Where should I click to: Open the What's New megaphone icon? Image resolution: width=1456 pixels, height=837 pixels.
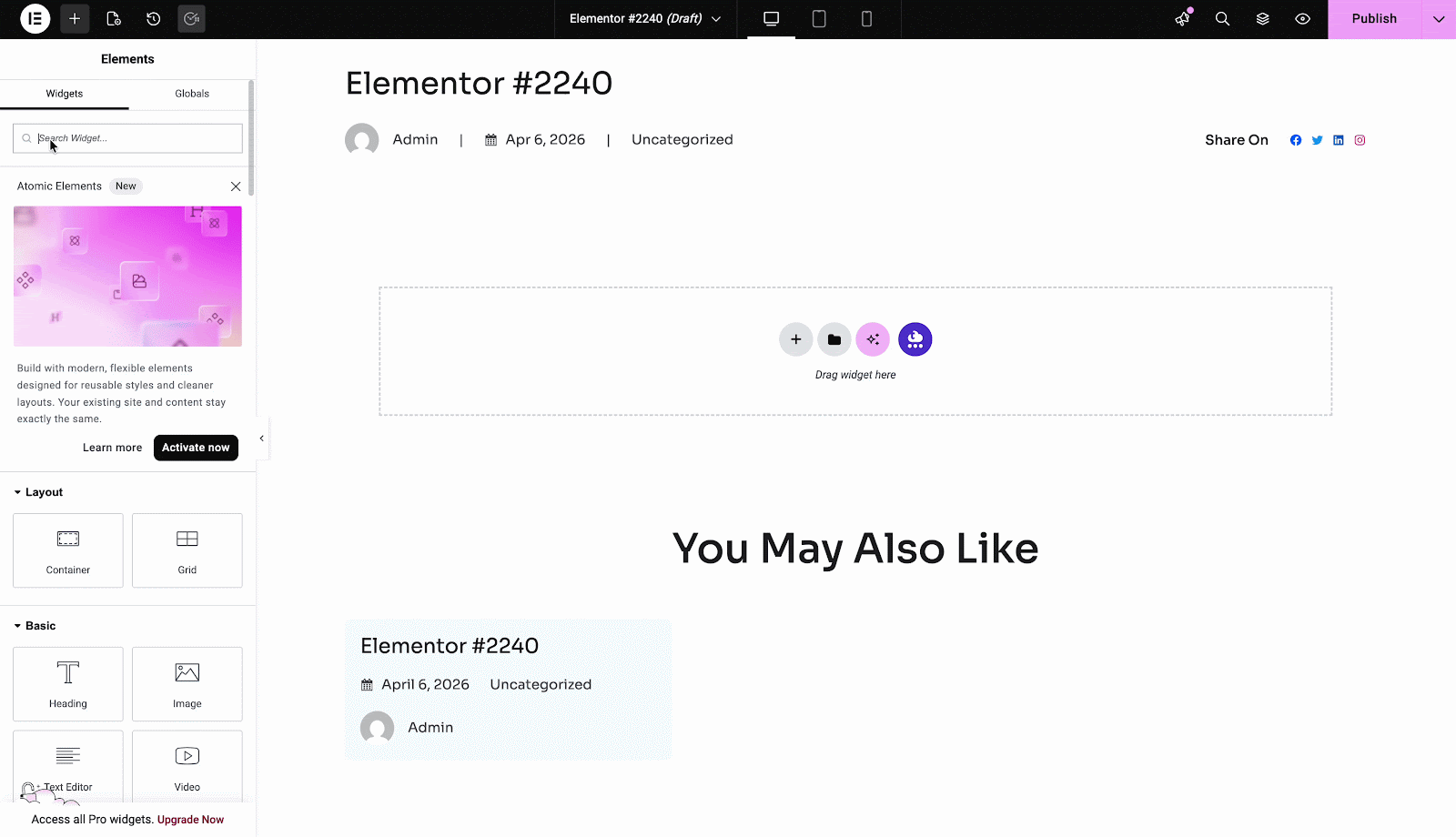1181,18
